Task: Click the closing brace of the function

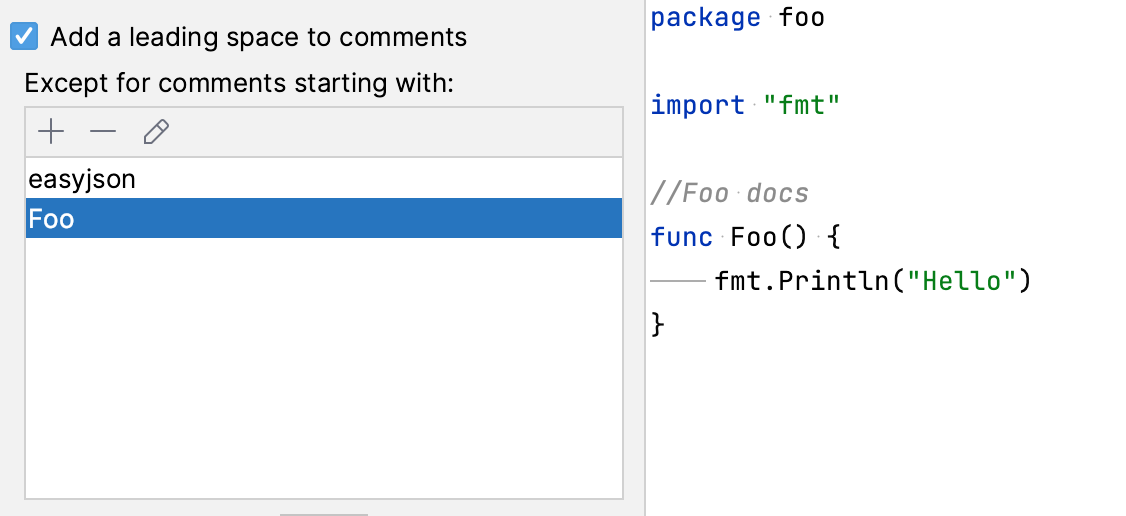Action: pos(658,324)
